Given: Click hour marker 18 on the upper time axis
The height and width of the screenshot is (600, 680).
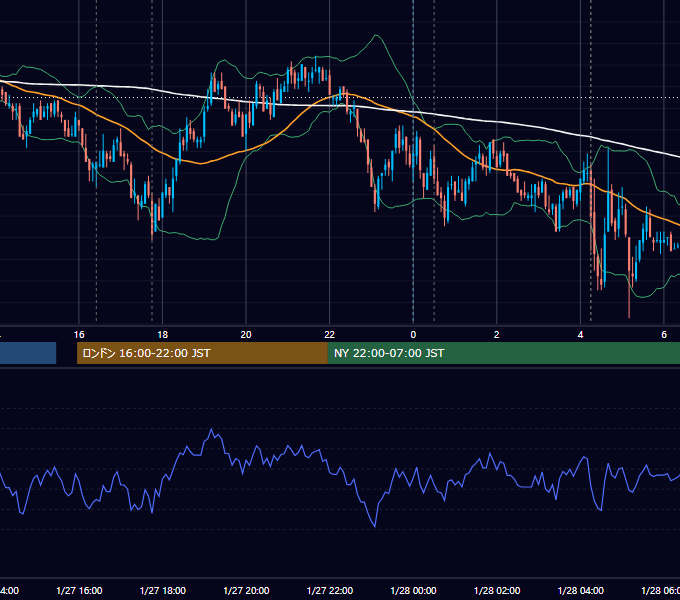Looking at the screenshot, I should pyautogui.click(x=163, y=335).
